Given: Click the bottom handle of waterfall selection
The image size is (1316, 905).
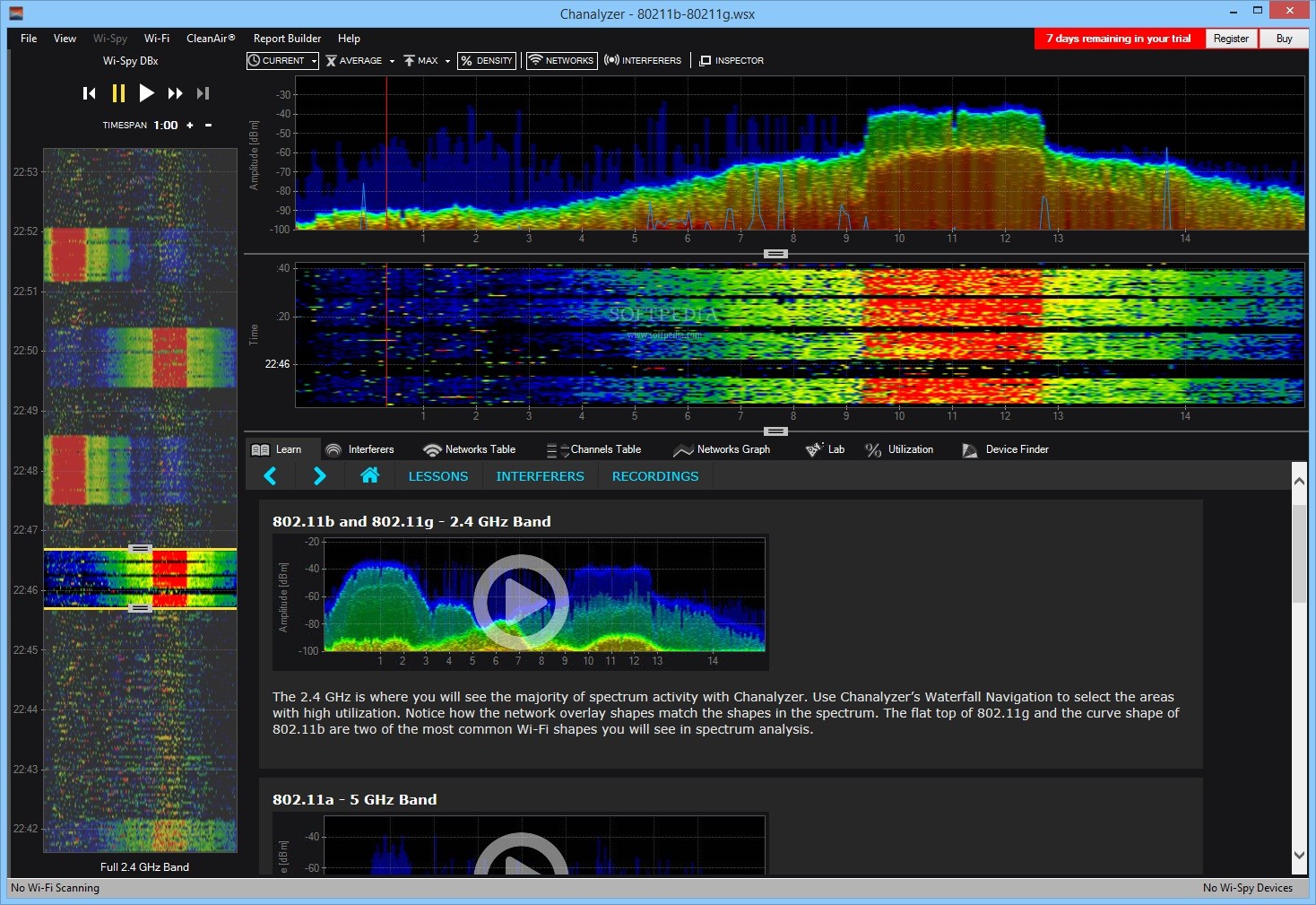Looking at the screenshot, I should (140, 608).
